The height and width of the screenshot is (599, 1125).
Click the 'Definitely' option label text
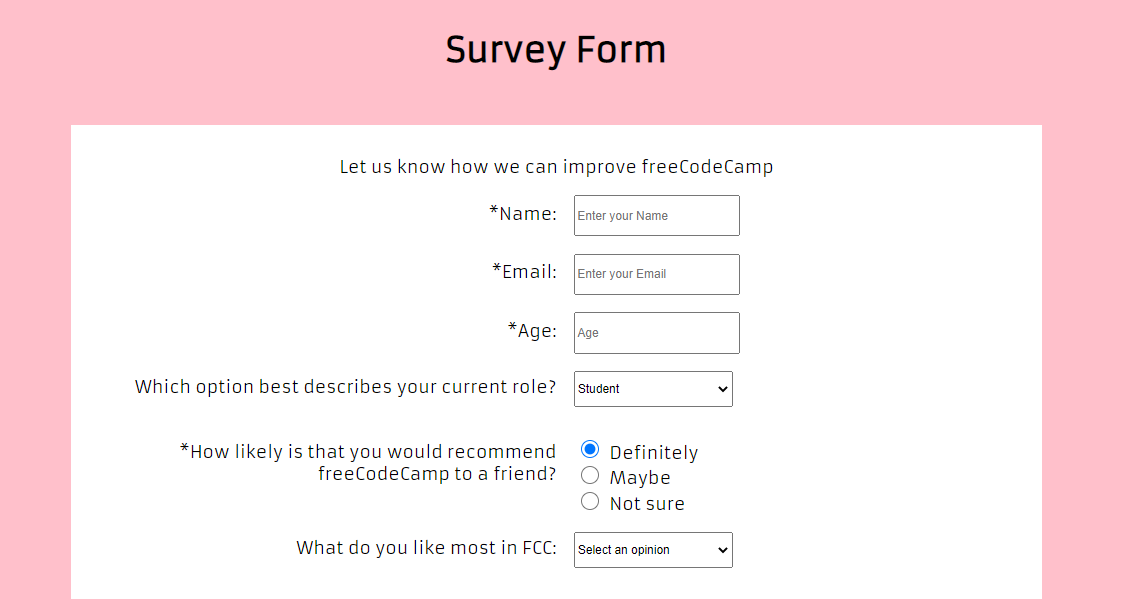pos(654,453)
